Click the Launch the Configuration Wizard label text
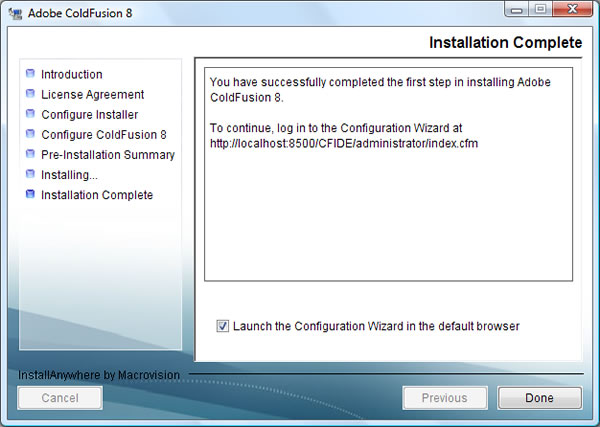The image size is (600, 427). tap(376, 326)
